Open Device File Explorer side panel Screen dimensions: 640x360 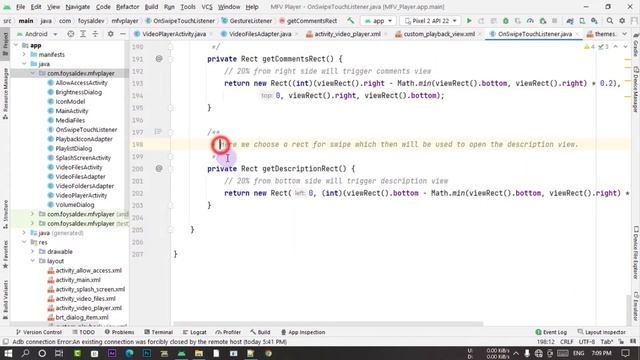pyautogui.click(x=636, y=252)
